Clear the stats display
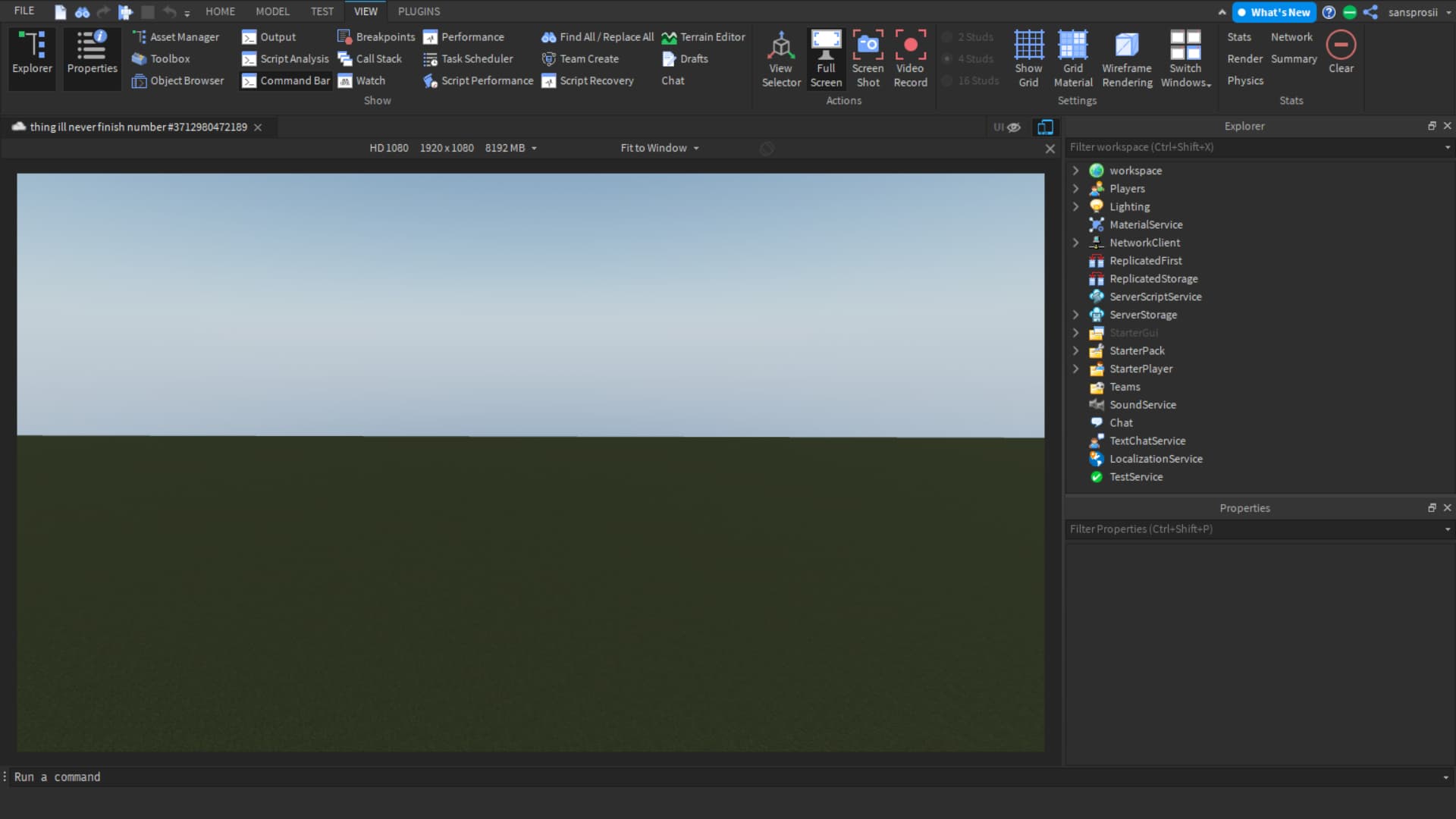 click(x=1341, y=52)
